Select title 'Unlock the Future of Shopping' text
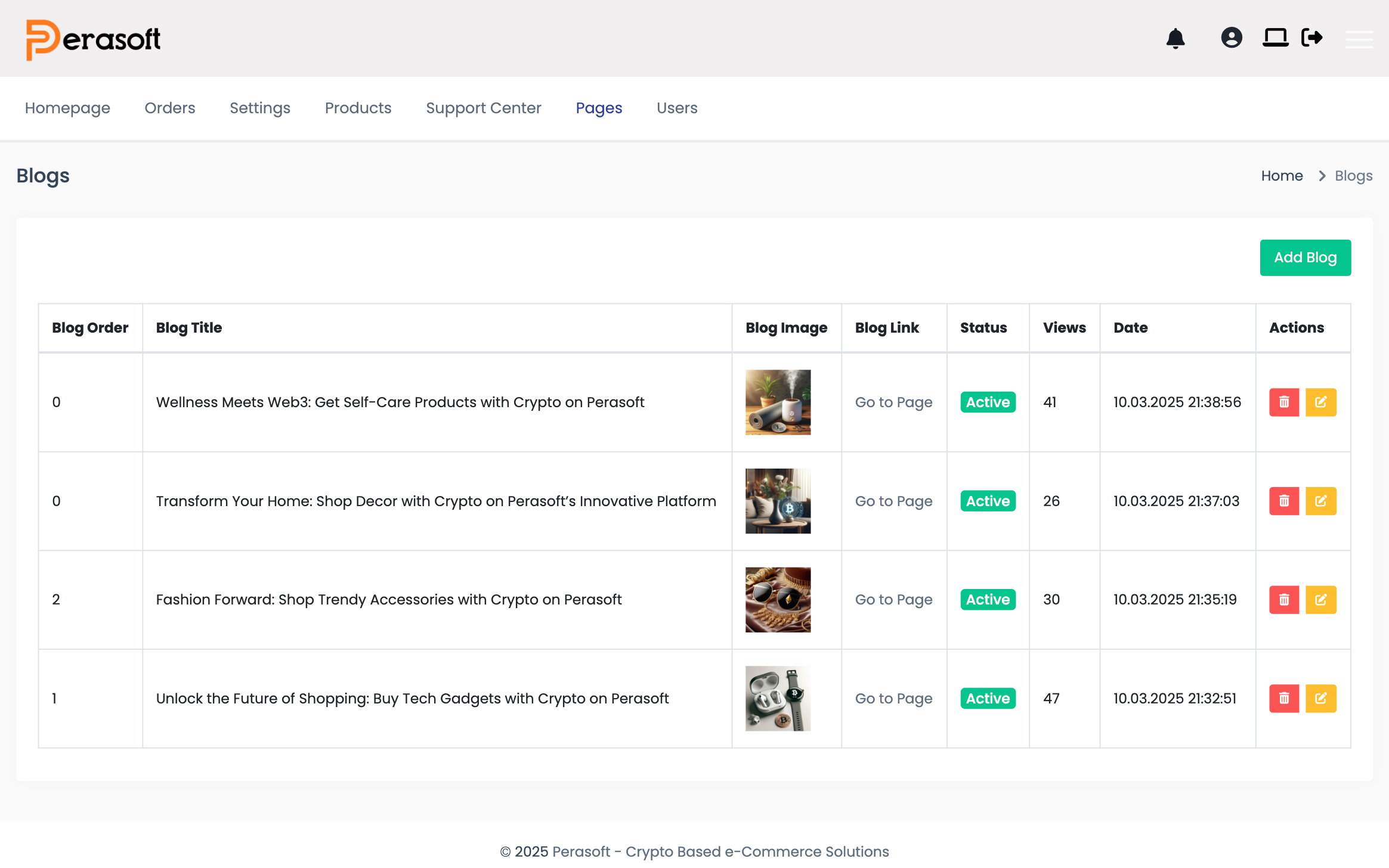The width and height of the screenshot is (1389, 868). click(412, 699)
